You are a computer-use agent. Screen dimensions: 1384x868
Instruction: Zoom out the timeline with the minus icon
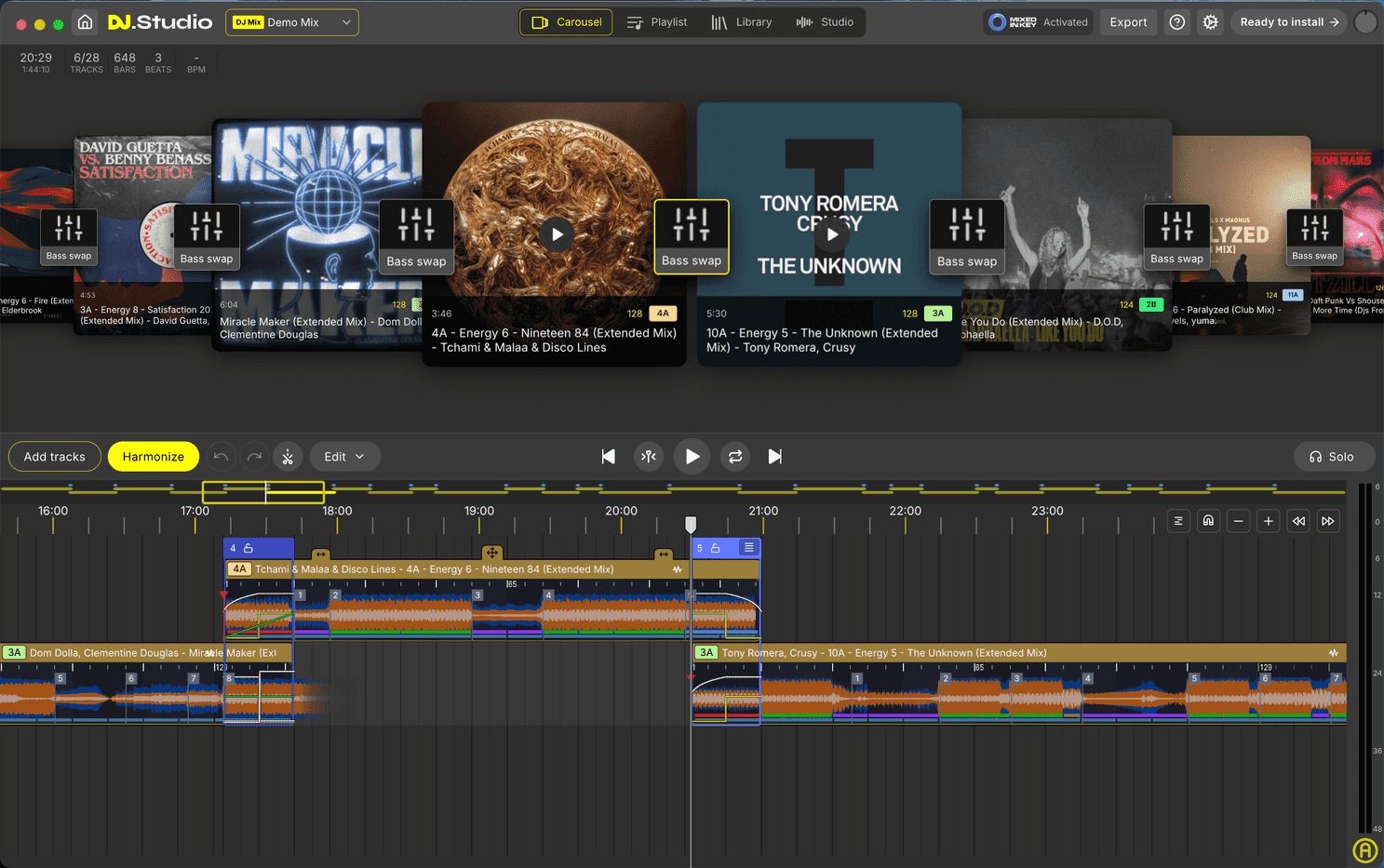[x=1238, y=520]
